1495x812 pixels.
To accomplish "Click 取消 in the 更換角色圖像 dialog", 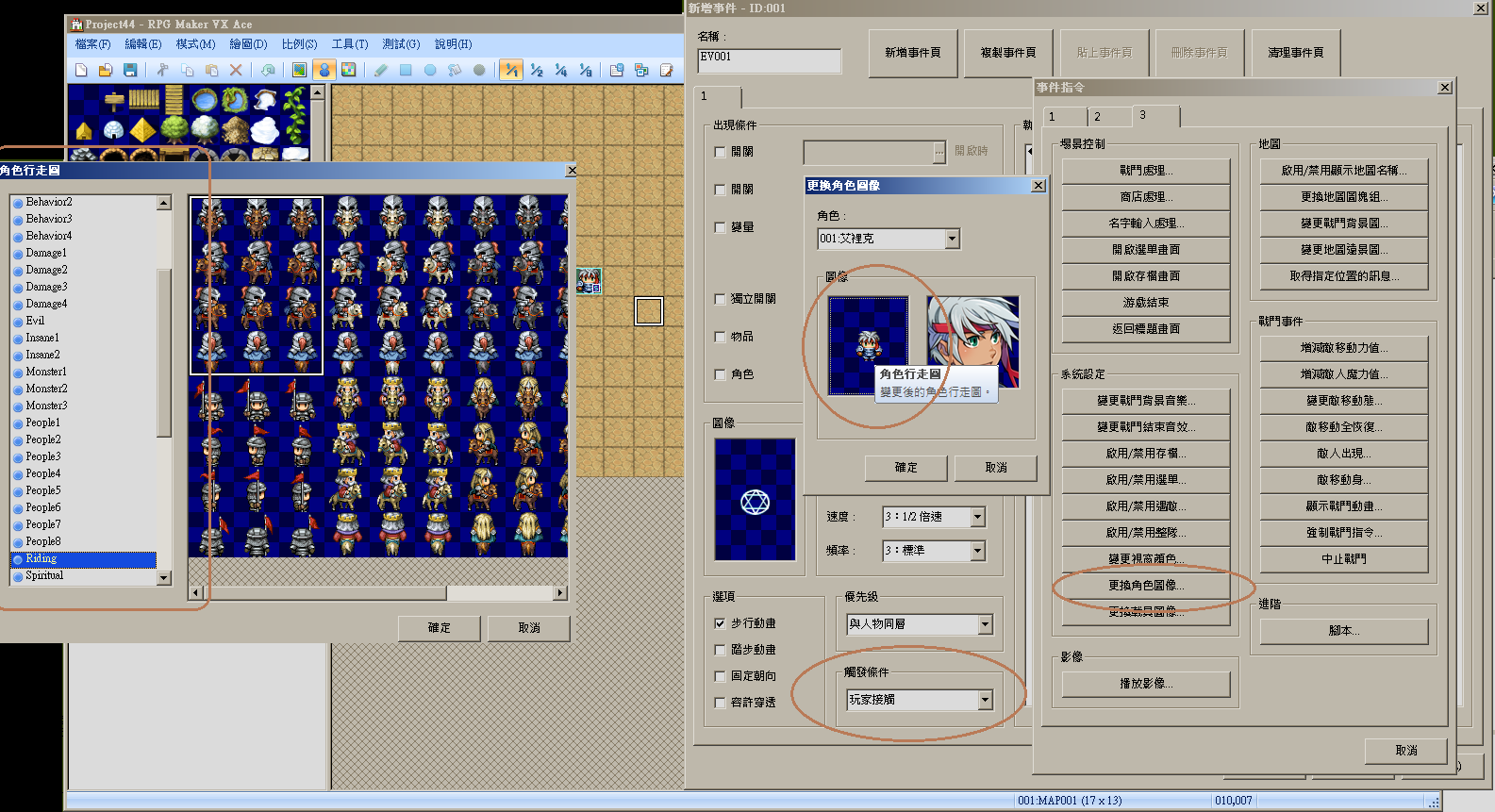I will click(996, 468).
